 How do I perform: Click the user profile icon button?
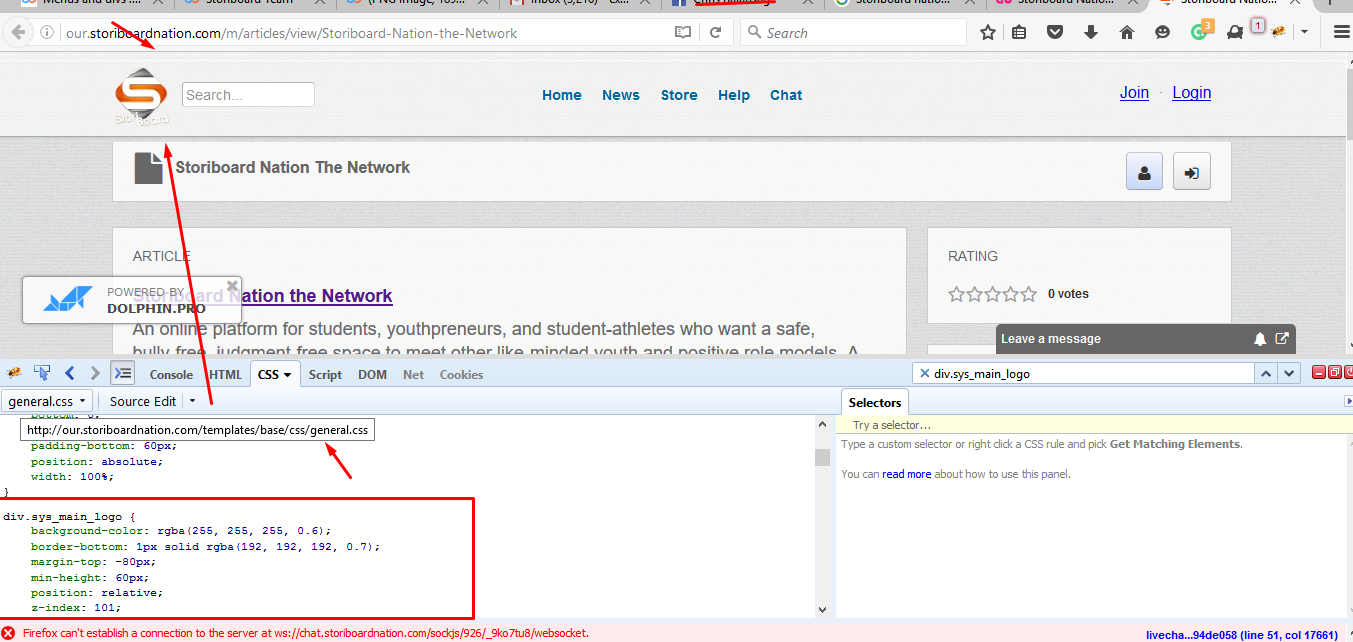(1144, 172)
